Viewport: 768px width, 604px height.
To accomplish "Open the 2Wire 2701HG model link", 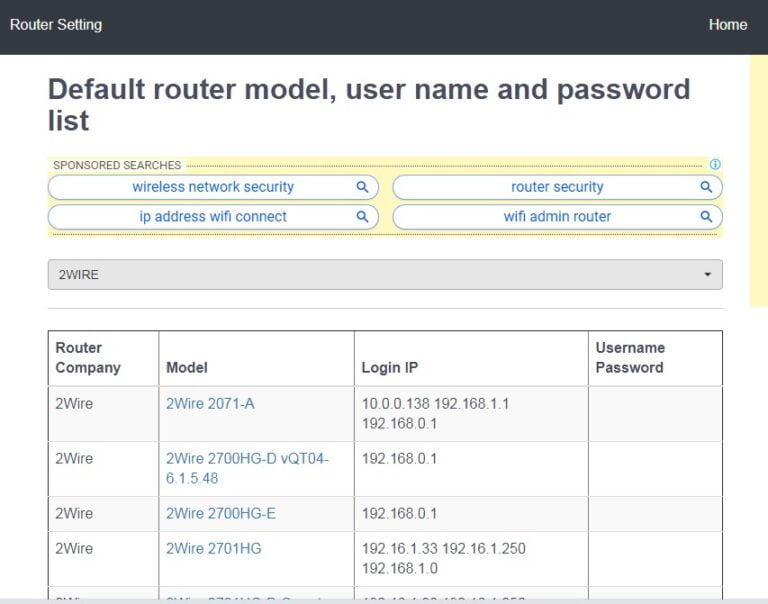I will pos(214,549).
